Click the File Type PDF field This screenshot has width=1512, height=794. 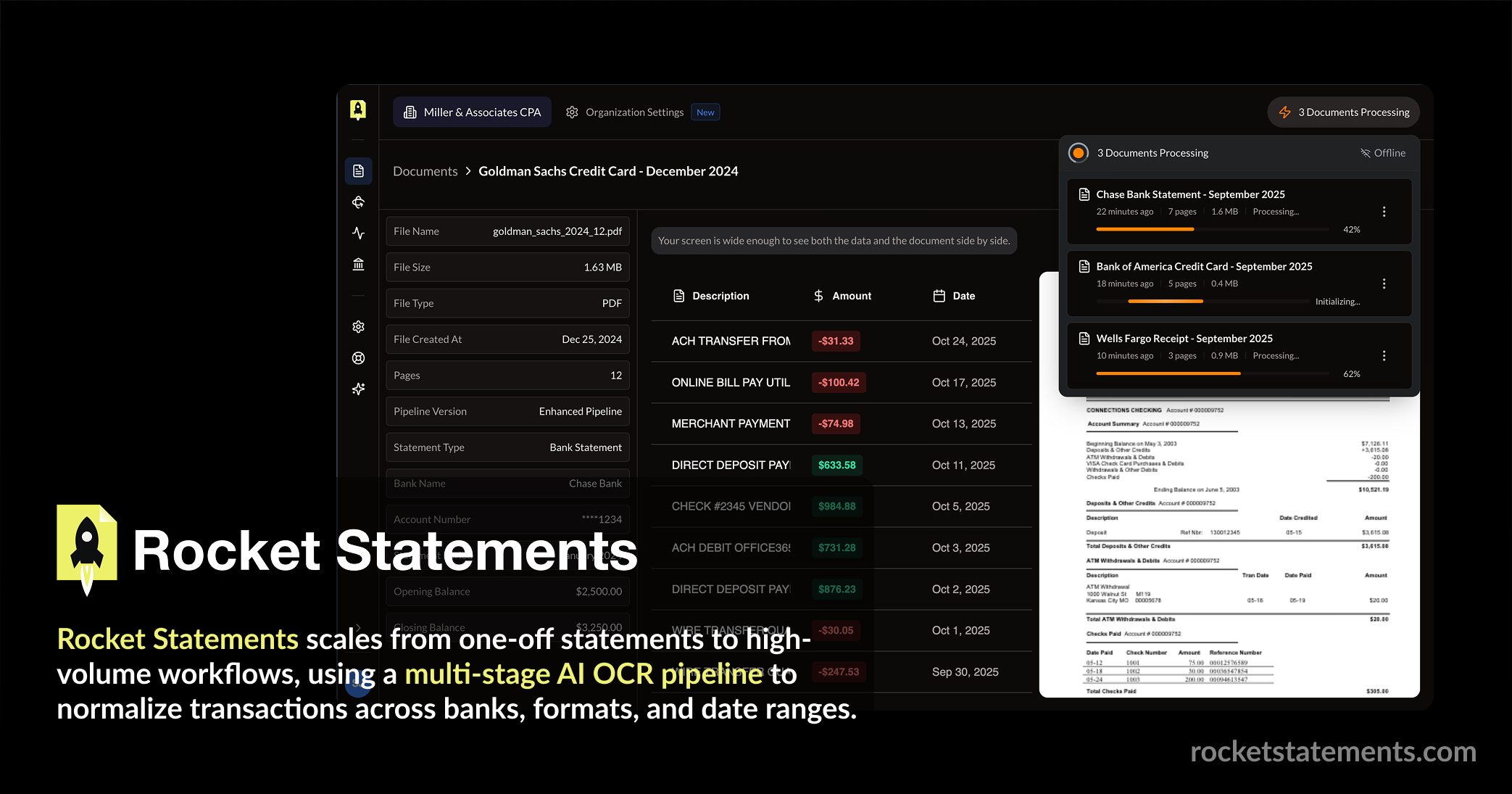click(507, 303)
